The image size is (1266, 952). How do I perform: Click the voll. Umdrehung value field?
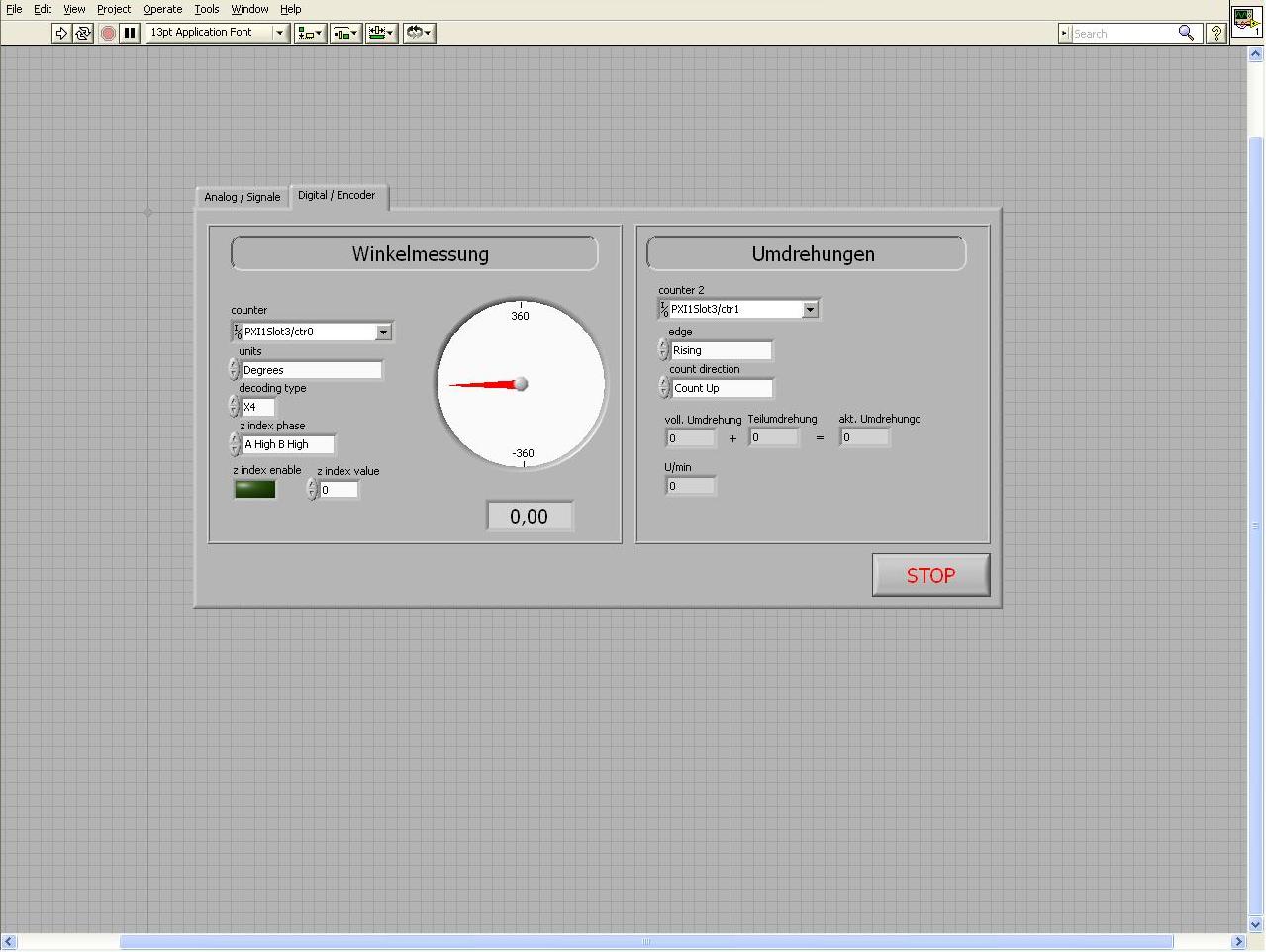click(691, 437)
